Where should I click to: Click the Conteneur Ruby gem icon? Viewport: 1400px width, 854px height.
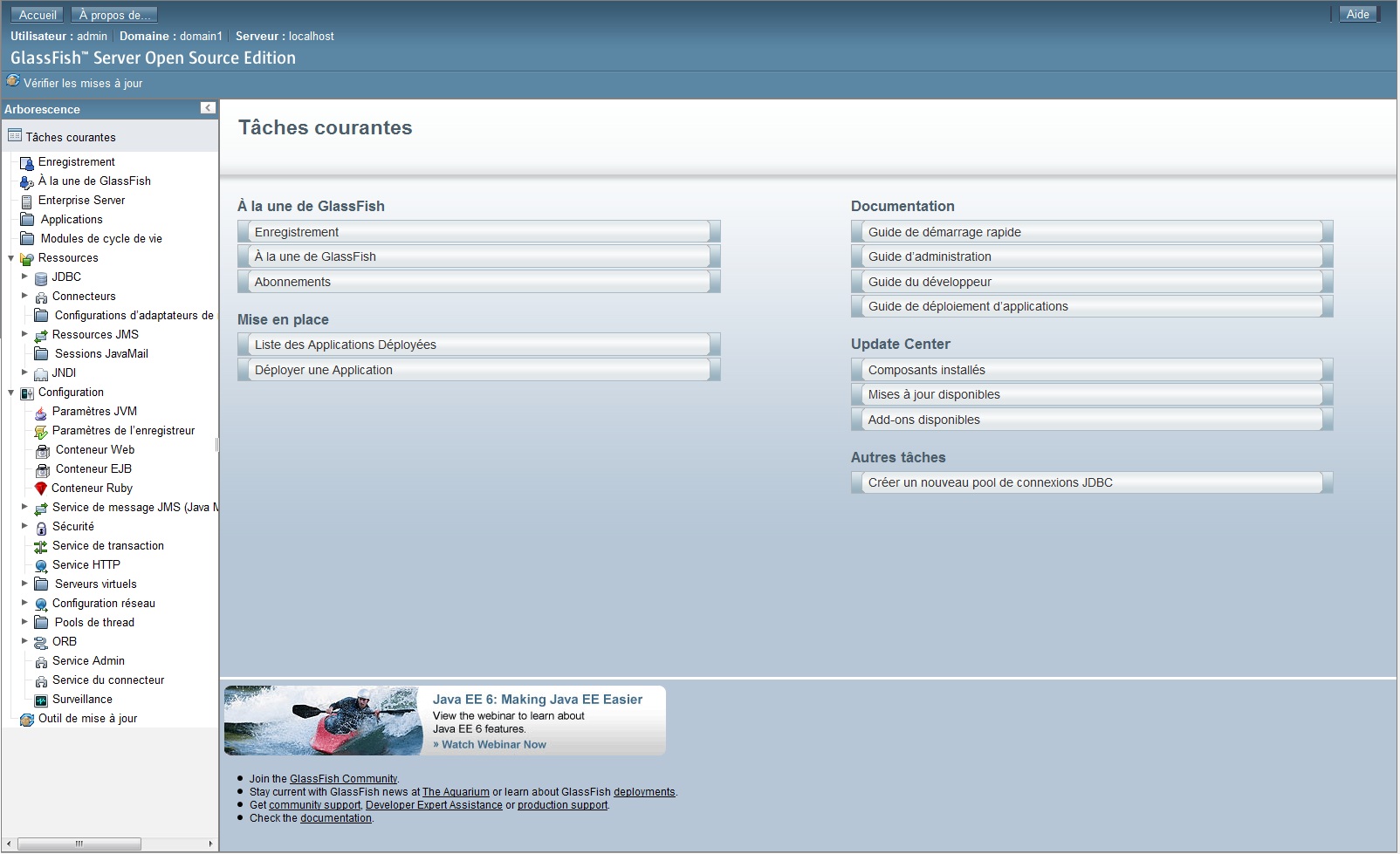click(40, 488)
